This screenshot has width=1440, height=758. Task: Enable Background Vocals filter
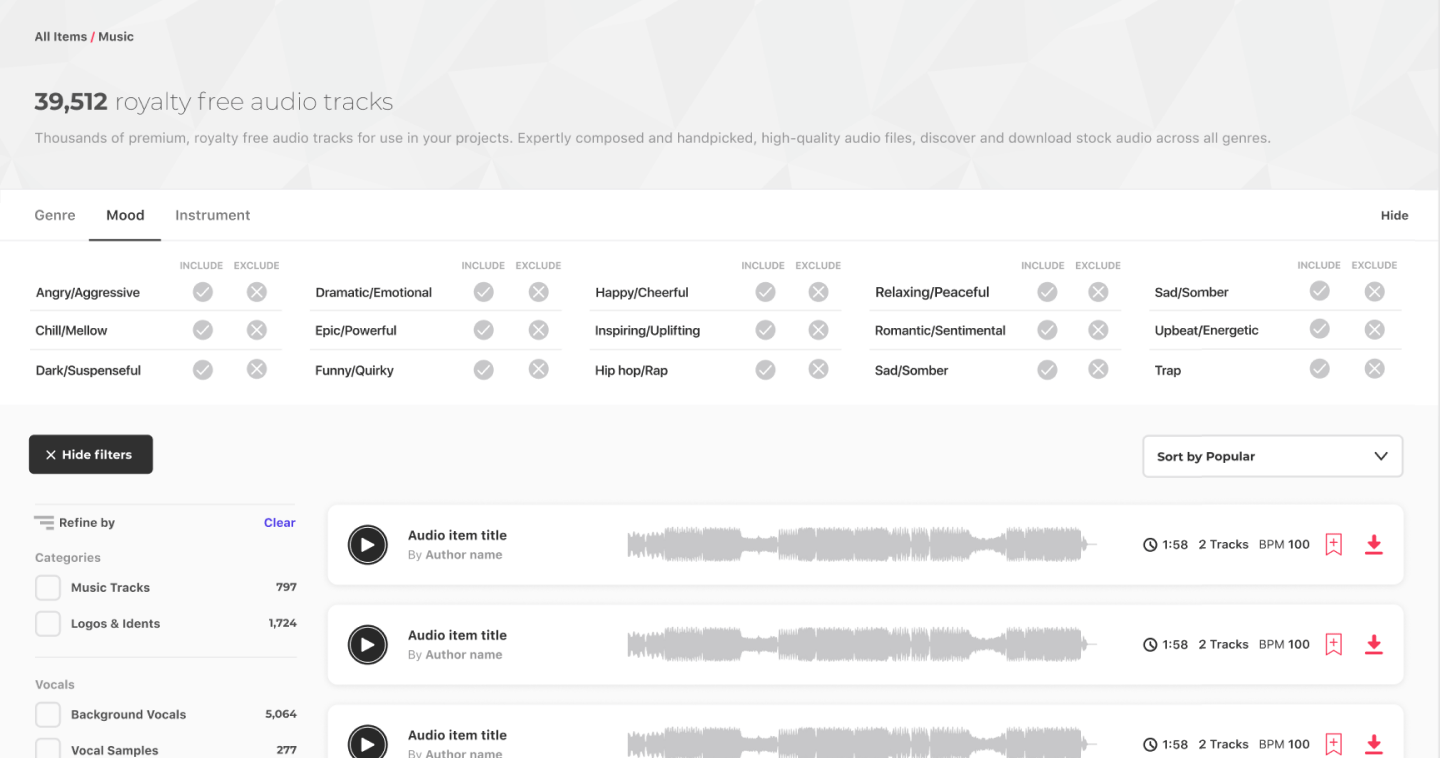click(48, 715)
